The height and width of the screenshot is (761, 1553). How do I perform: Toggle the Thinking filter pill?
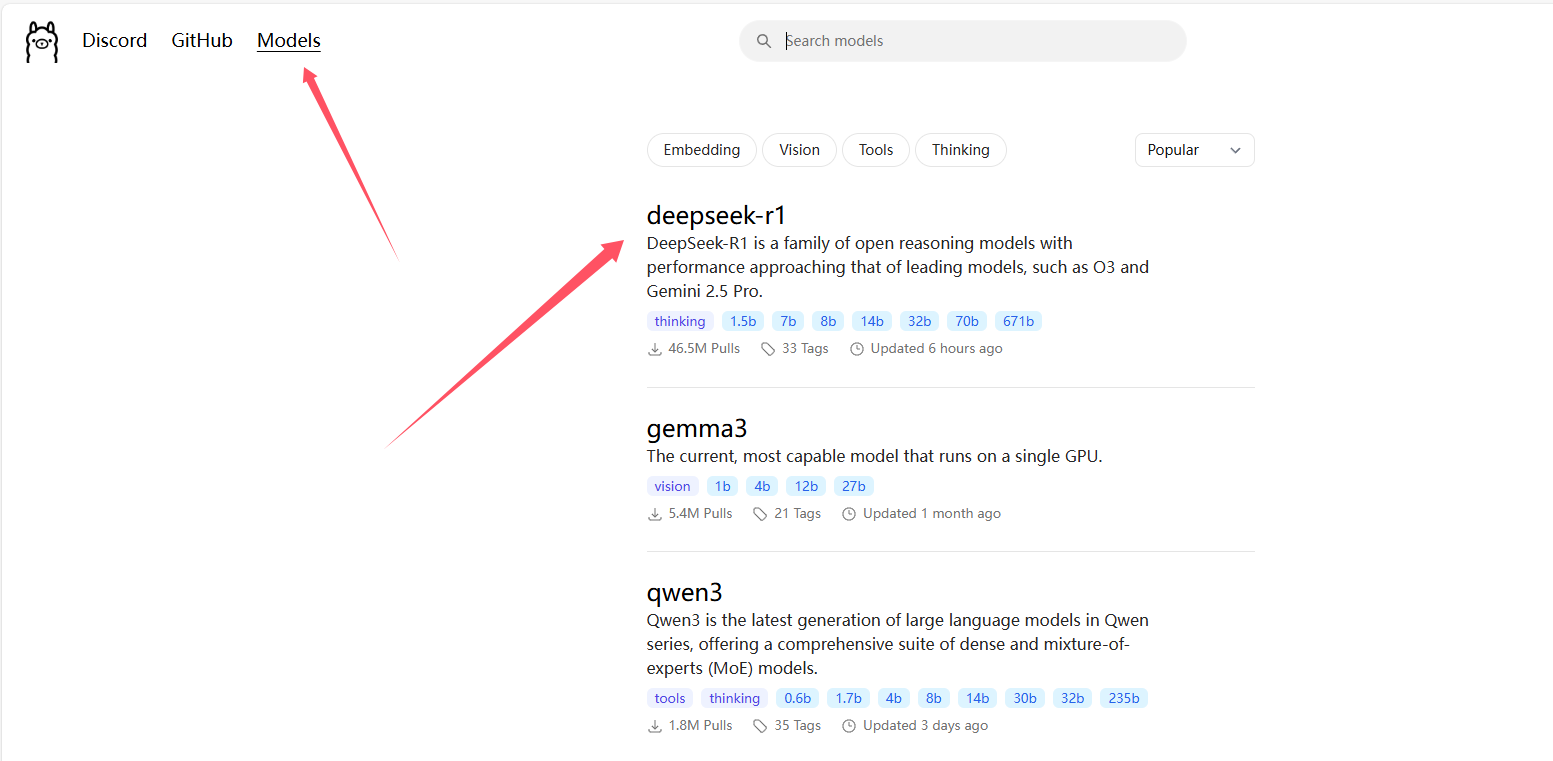tap(961, 150)
